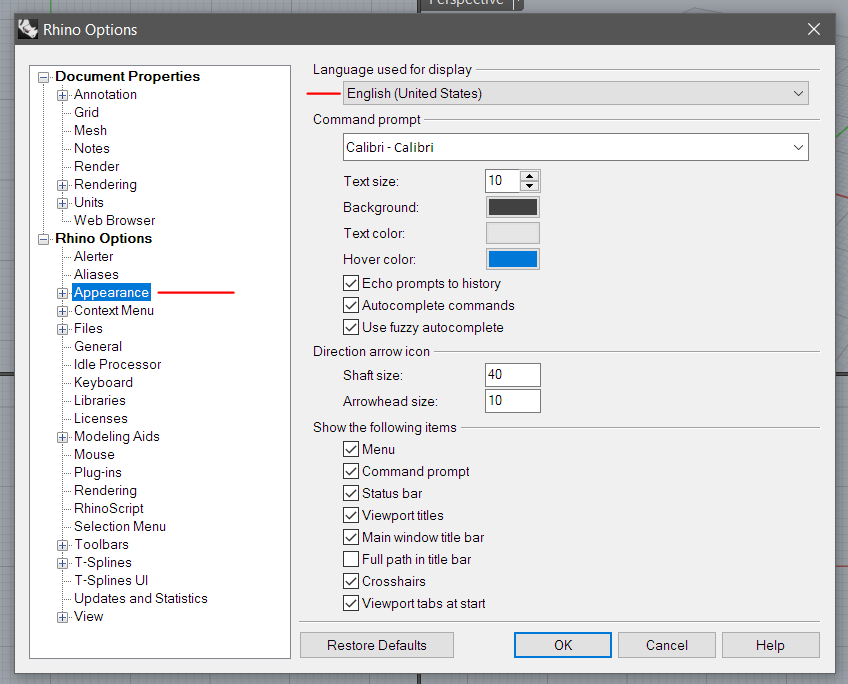Expand the Appearance tree node
Viewport: 848px width, 684px height.
click(x=63, y=293)
